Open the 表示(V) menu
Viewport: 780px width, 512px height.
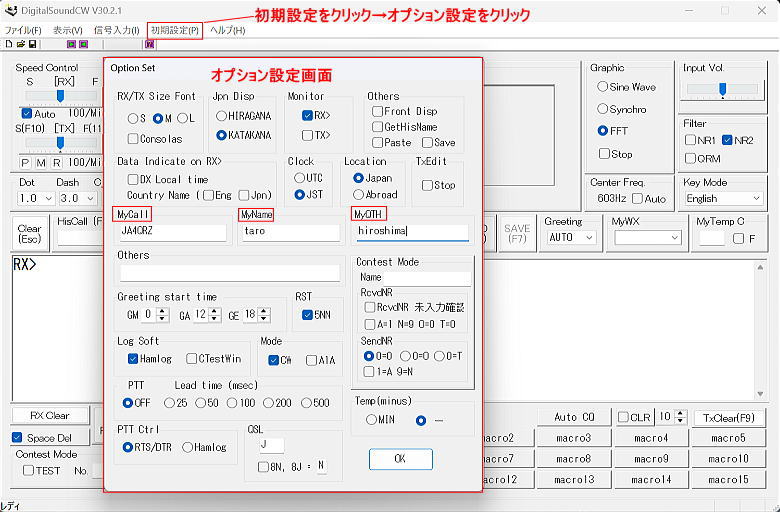[67, 30]
